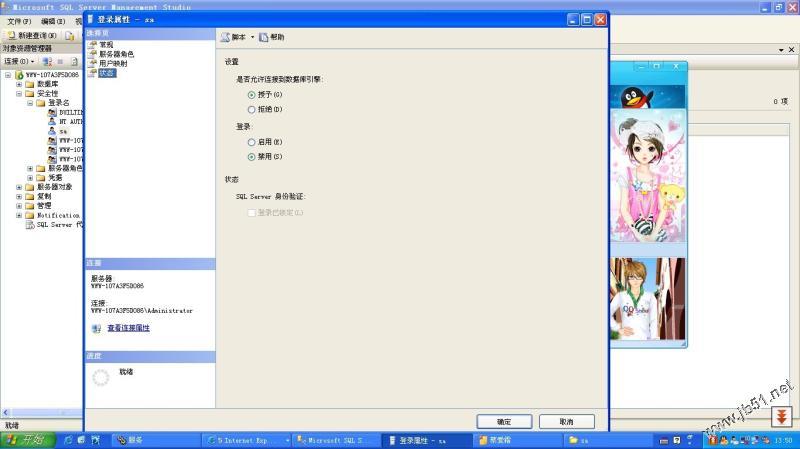800x449 pixels.
Task: Click the refresh page icon in Object Explorer toolbar
Action: coord(74,61)
